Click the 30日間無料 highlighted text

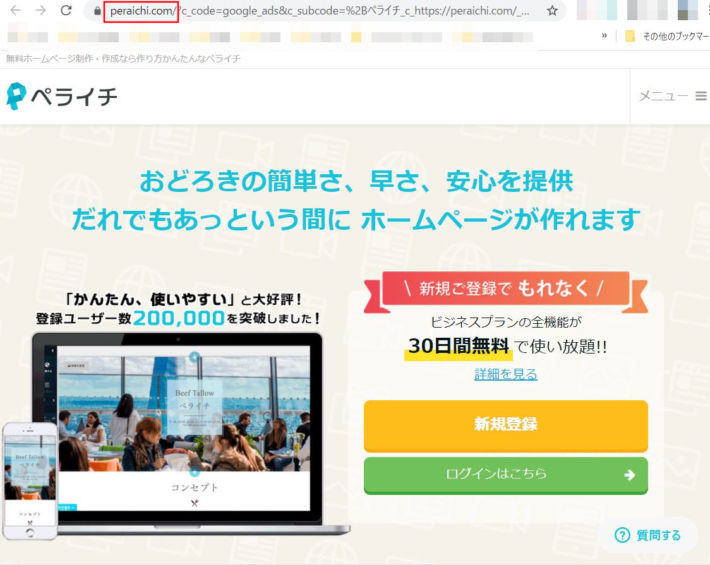click(458, 347)
